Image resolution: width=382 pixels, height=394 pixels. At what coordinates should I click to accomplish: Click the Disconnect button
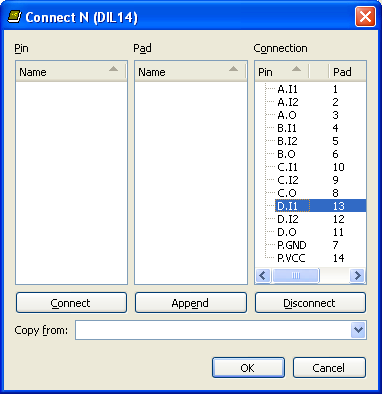coord(310,303)
